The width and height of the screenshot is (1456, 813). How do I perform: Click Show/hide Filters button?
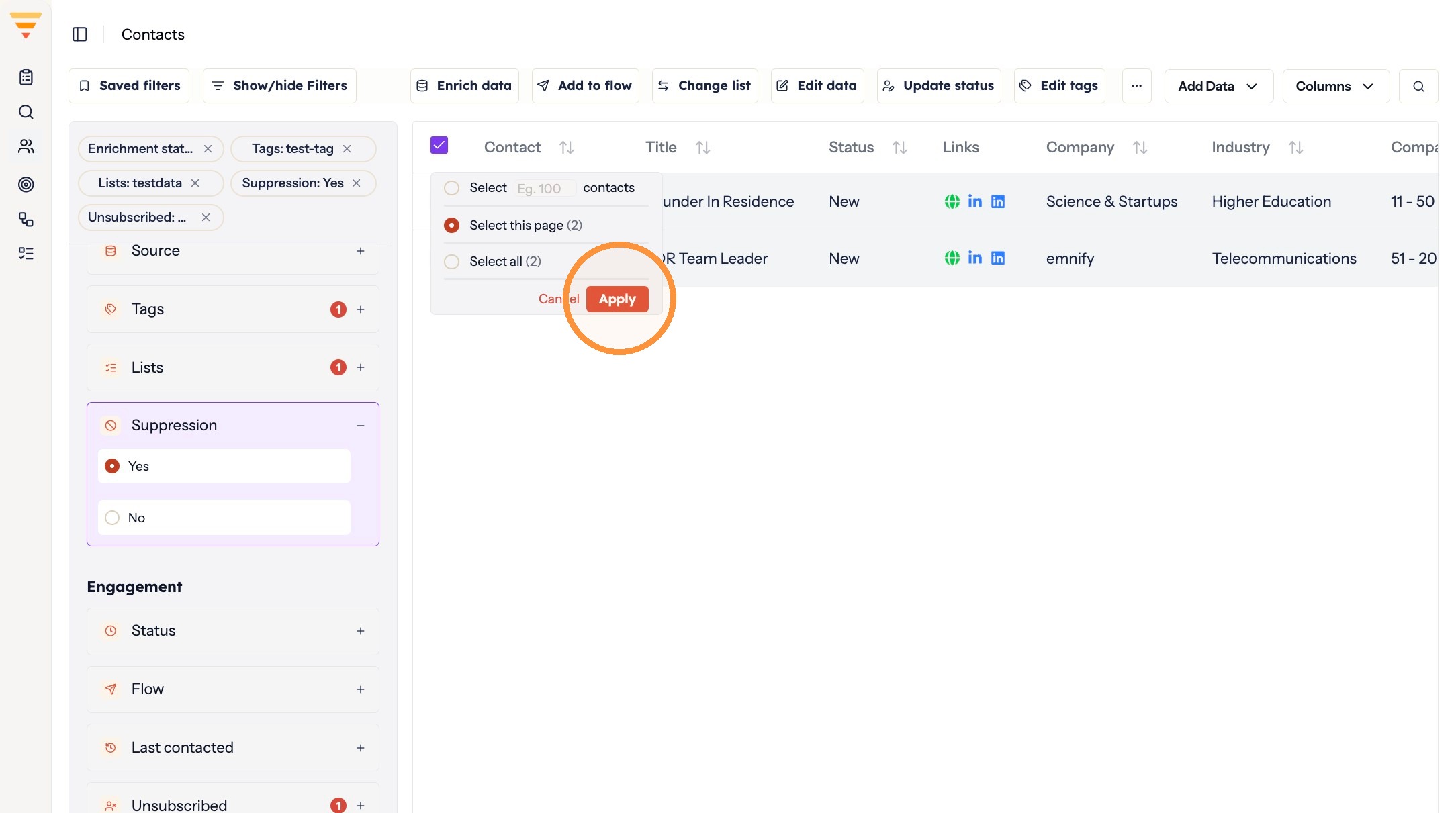pos(279,86)
